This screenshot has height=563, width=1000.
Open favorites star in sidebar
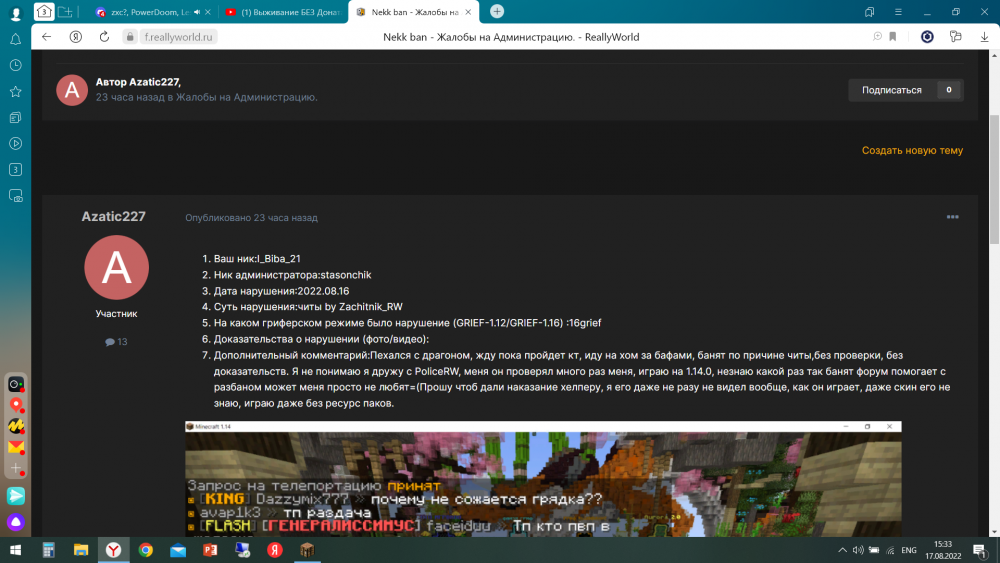(x=15, y=91)
